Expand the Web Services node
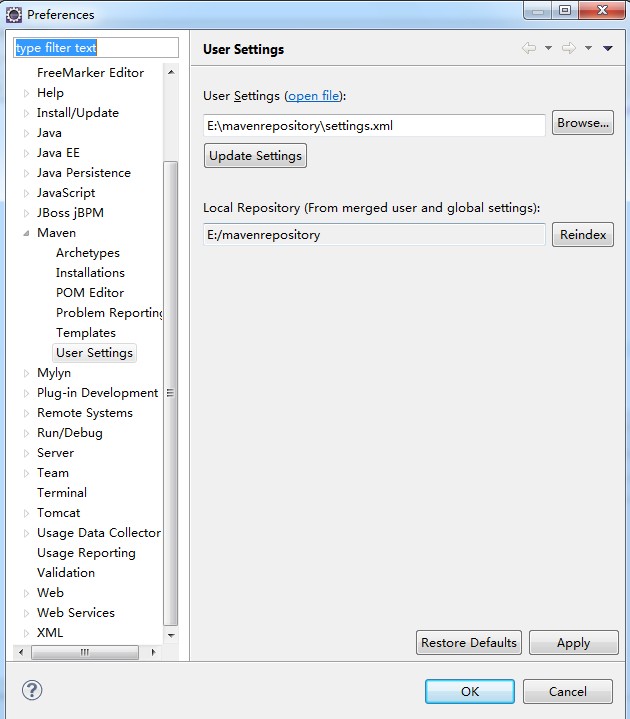This screenshot has width=630, height=719. (x=27, y=613)
